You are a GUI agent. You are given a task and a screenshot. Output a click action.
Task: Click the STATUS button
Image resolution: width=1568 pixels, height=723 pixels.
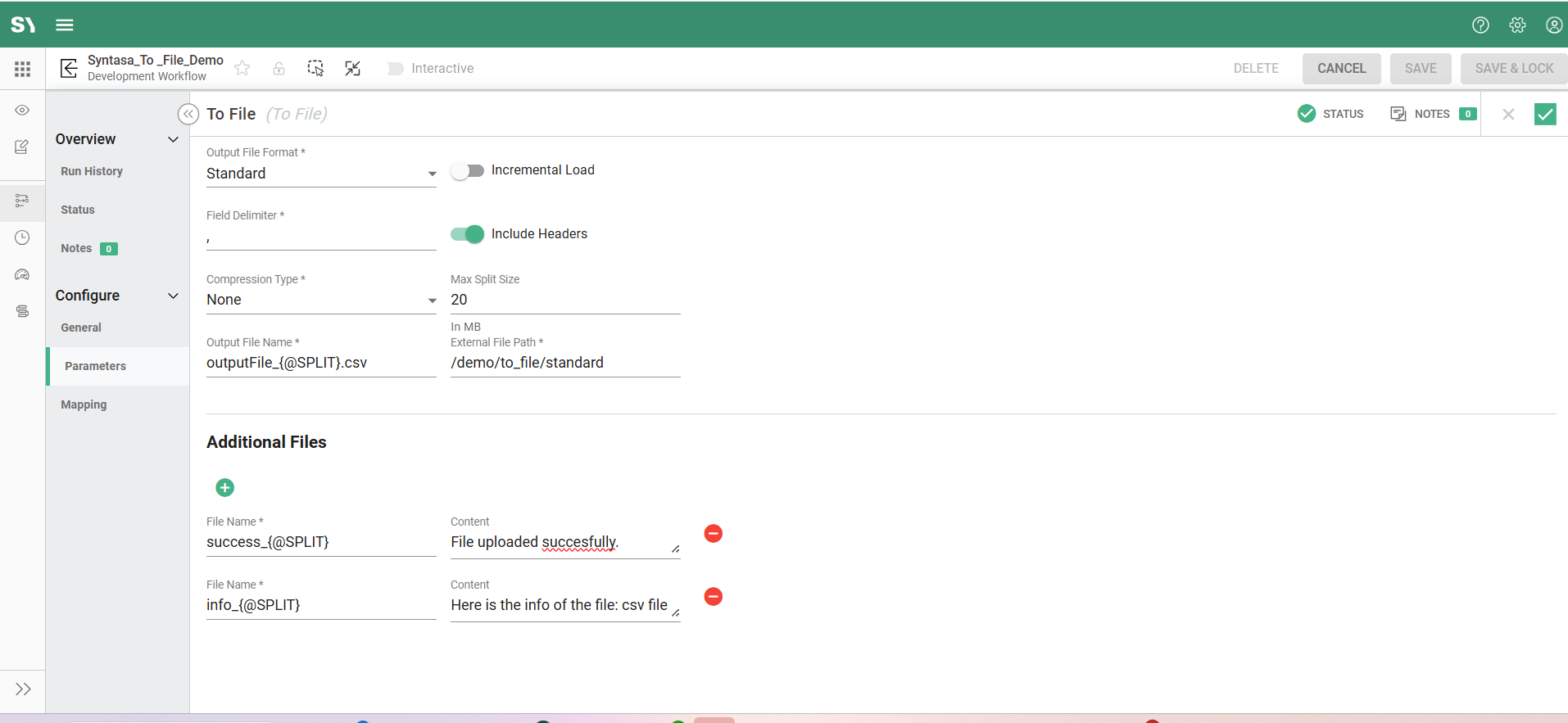point(1331,114)
